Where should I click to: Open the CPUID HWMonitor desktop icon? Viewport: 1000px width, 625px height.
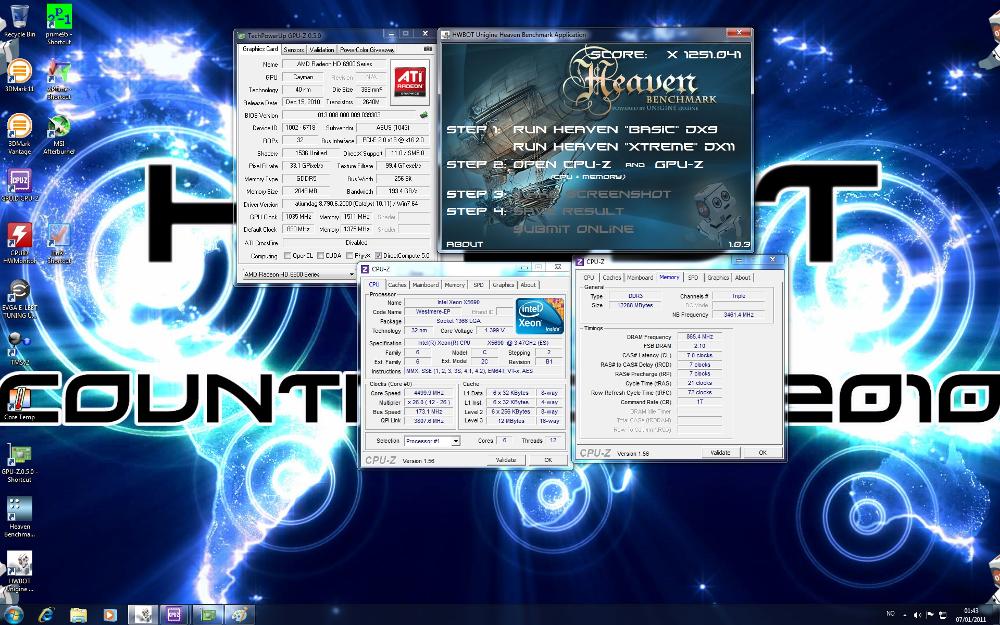point(19,242)
